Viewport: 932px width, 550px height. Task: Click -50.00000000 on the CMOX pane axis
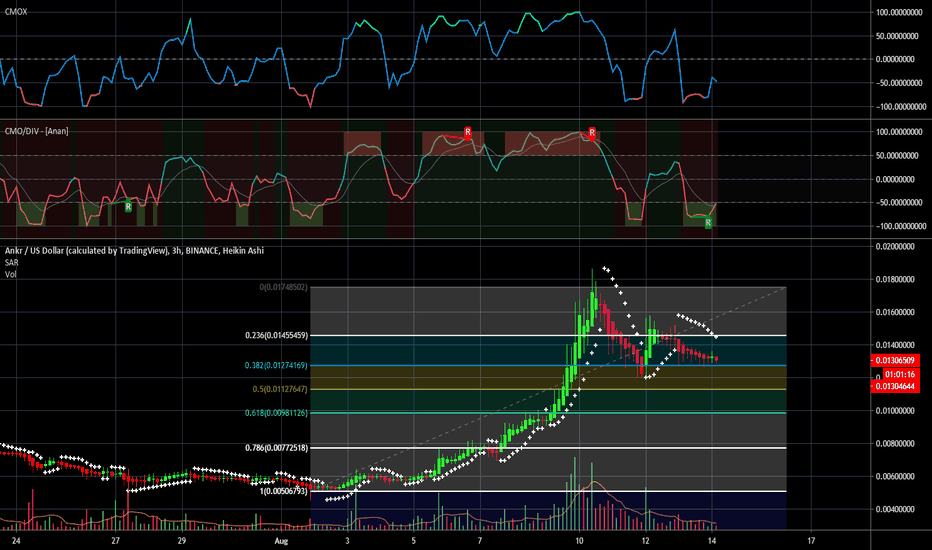click(x=899, y=83)
